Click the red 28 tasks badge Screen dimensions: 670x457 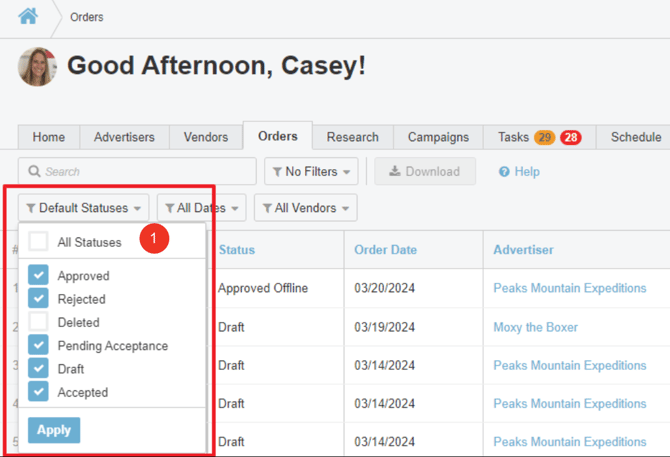tap(571, 137)
